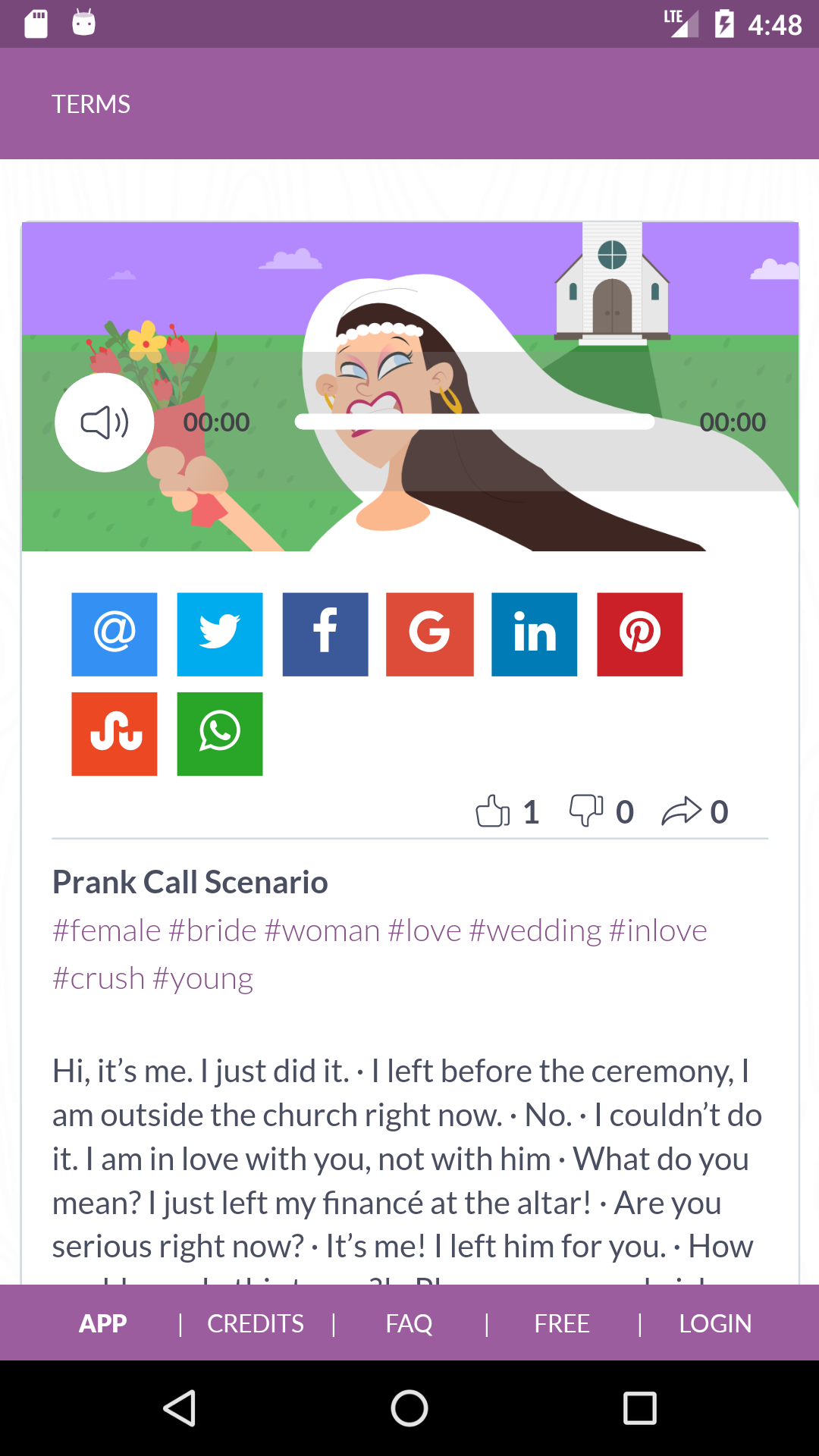Open the FAQ tab
Image resolution: width=819 pixels, height=1456 pixels.
[409, 1323]
